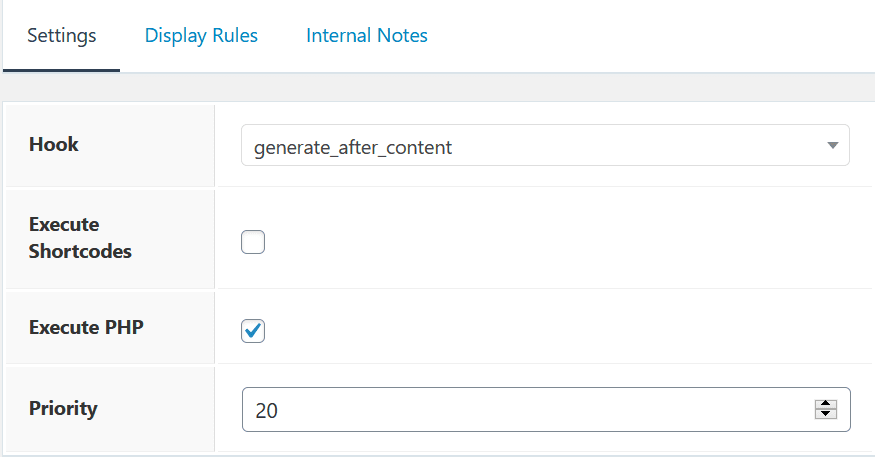Click the Hook field label
This screenshot has width=875, height=457.
click(x=54, y=145)
